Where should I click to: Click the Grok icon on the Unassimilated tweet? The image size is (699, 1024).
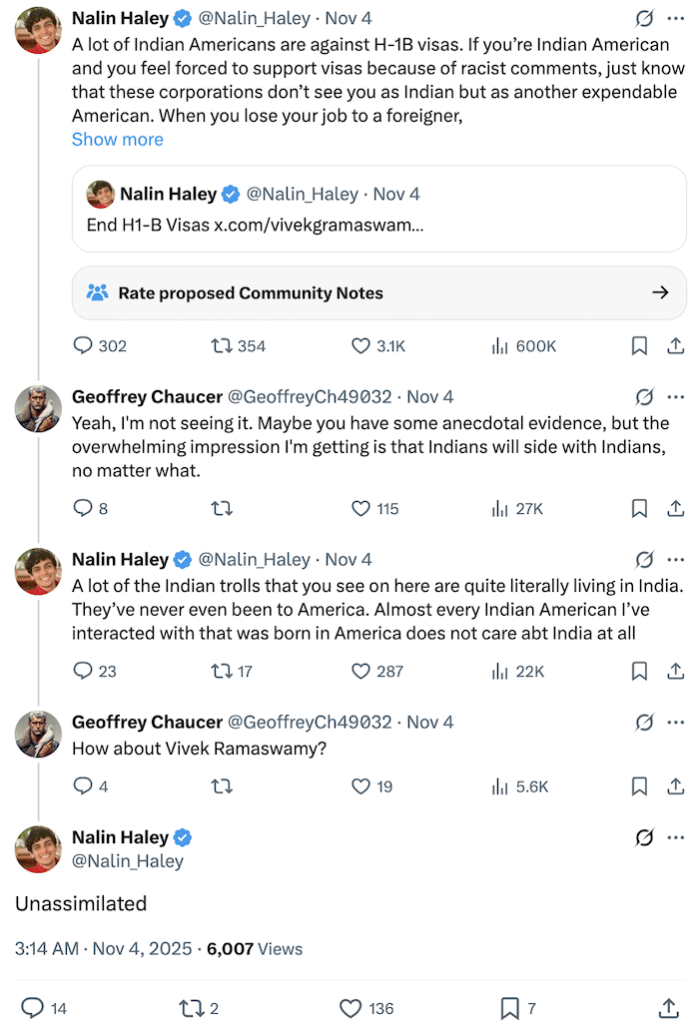point(645,838)
